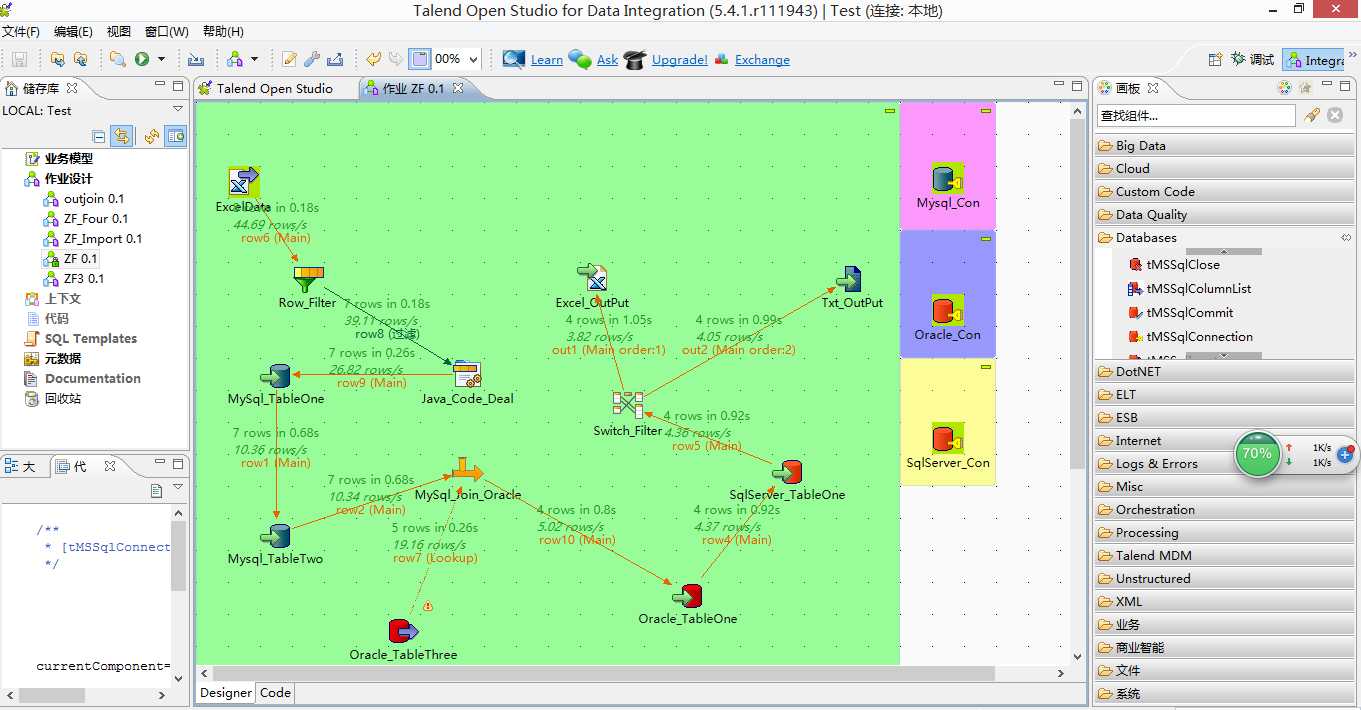Image resolution: width=1361 pixels, height=710 pixels.
Task: Open the Ask link
Action: 607,60
